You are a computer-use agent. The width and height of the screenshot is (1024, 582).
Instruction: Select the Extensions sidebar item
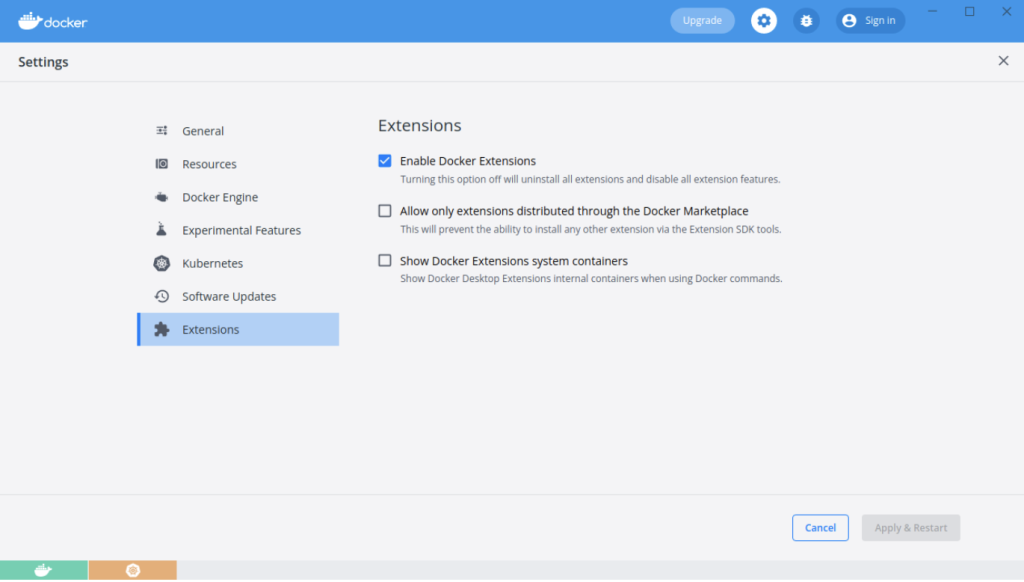tap(238, 329)
